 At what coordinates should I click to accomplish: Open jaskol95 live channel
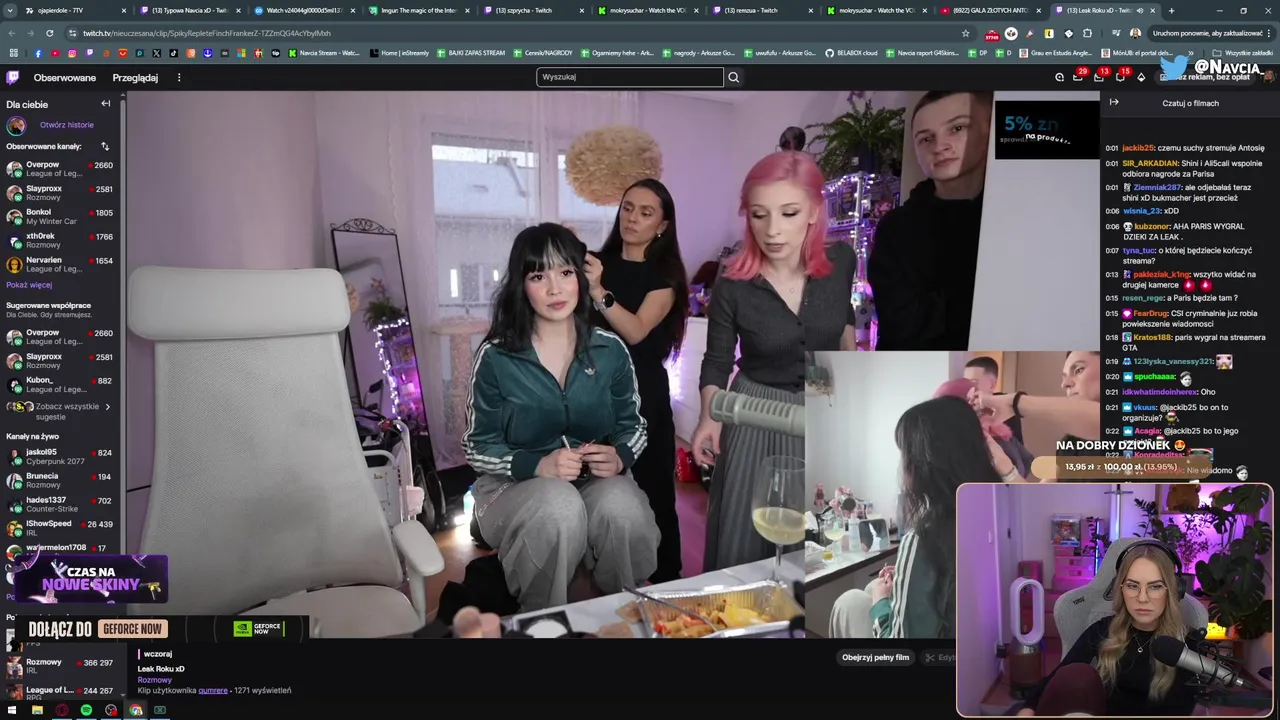[60, 457]
